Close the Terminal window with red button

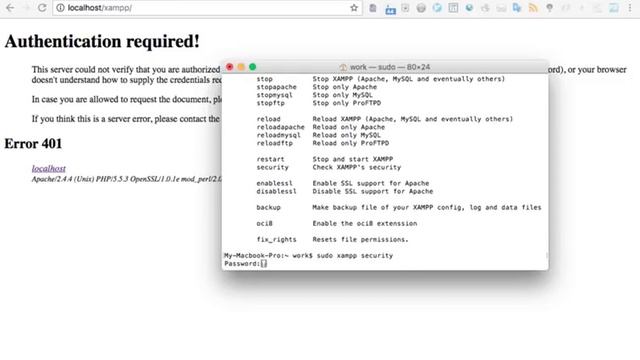pos(229,67)
